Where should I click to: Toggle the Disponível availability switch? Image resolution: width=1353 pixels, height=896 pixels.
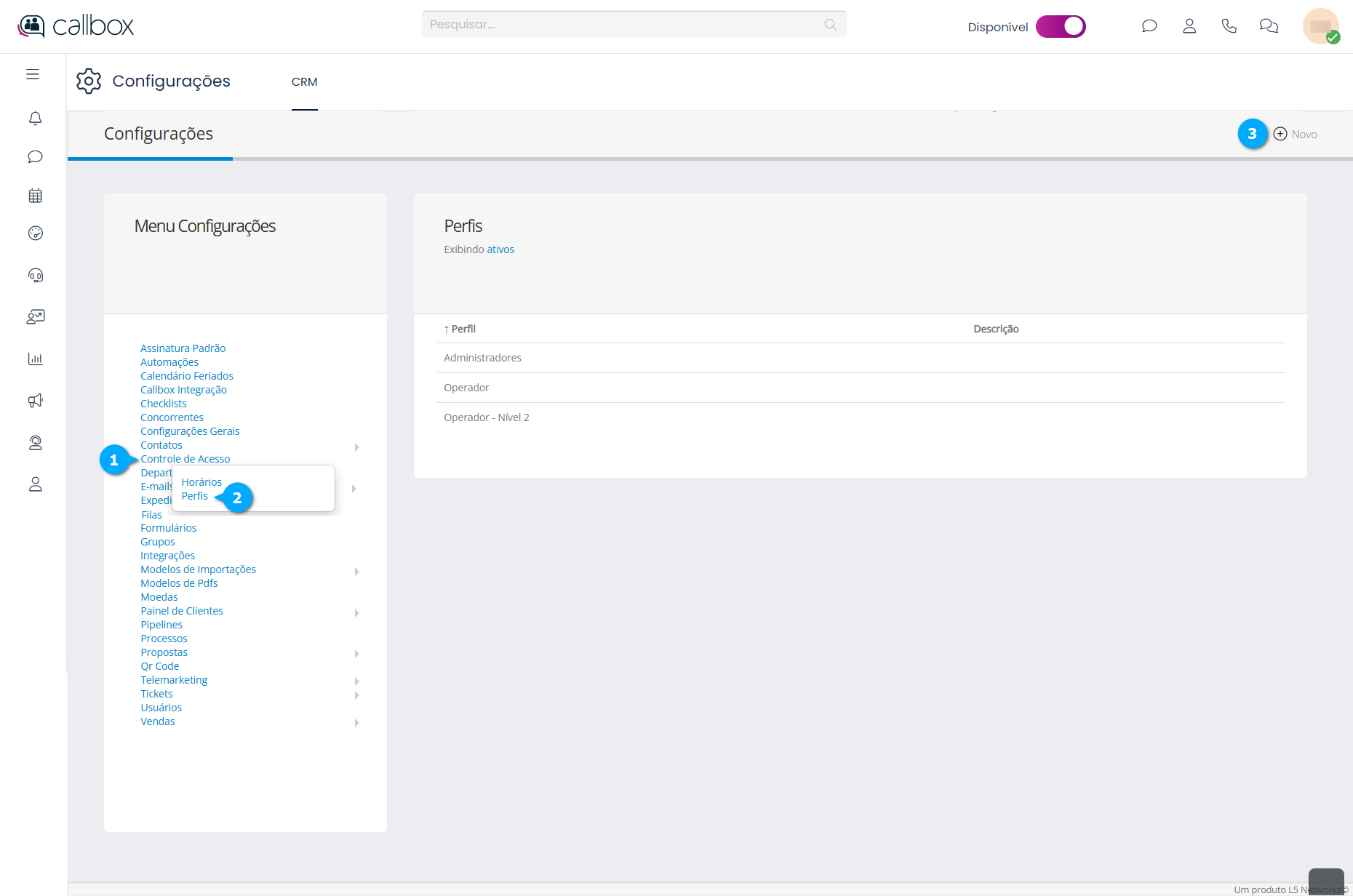[1061, 26]
